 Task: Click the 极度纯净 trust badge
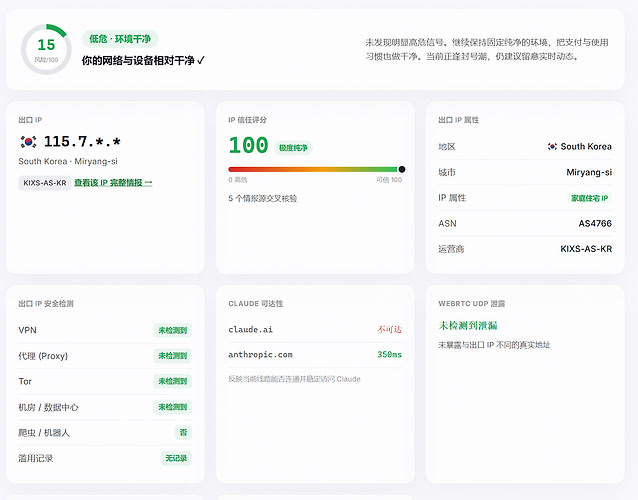point(293,148)
